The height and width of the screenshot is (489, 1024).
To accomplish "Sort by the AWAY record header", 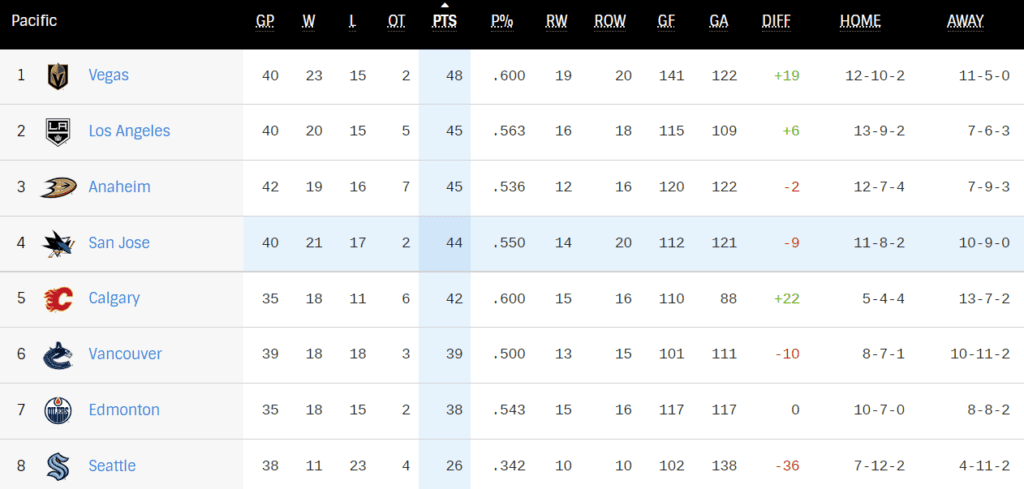I will [965, 21].
